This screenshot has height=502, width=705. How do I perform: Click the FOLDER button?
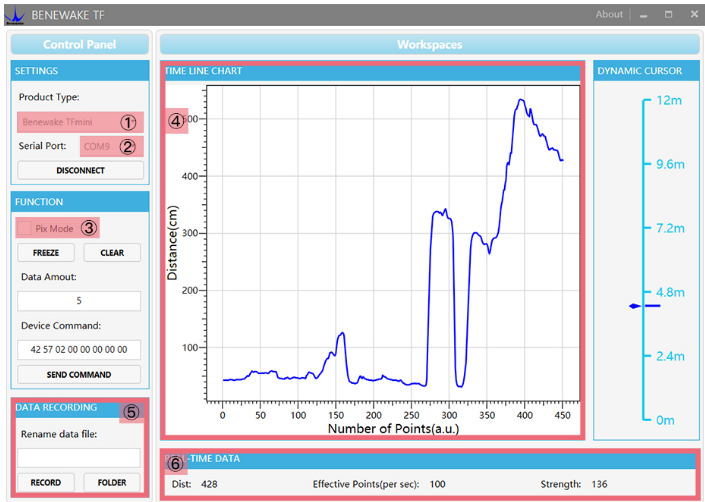click(x=112, y=482)
